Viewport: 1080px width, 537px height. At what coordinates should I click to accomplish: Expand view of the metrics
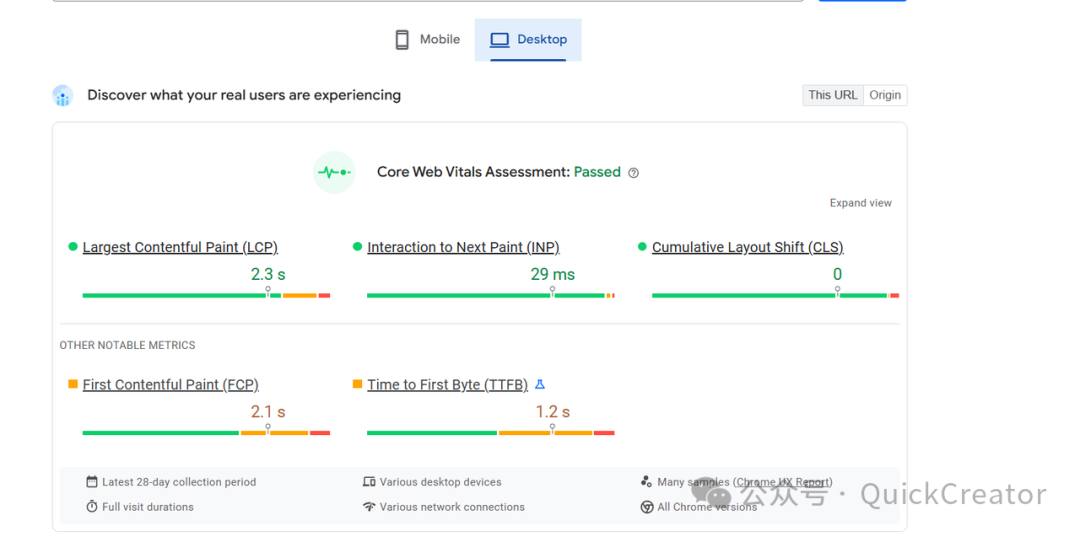[860, 203]
